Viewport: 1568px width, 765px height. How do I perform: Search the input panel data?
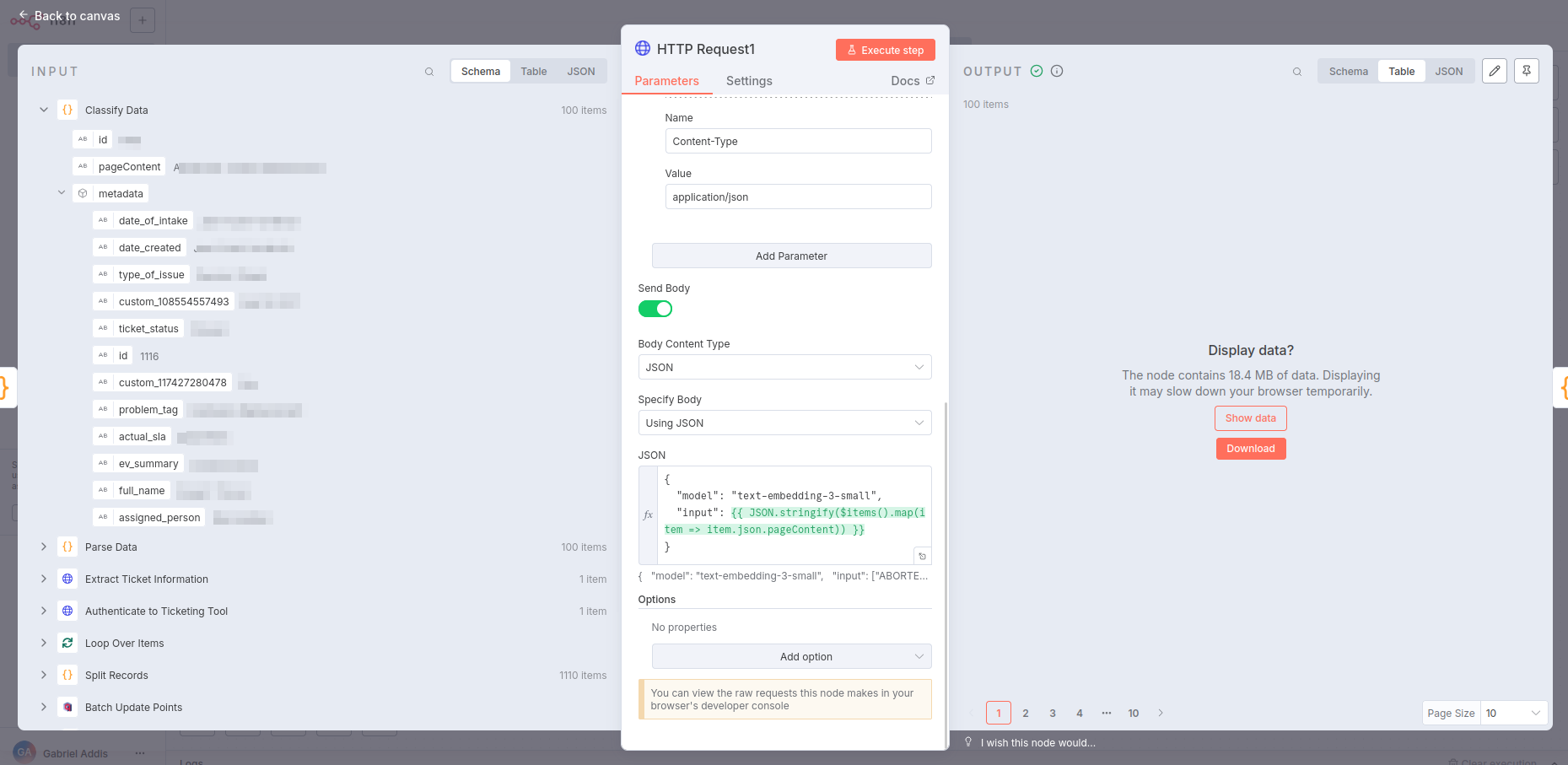click(x=429, y=72)
